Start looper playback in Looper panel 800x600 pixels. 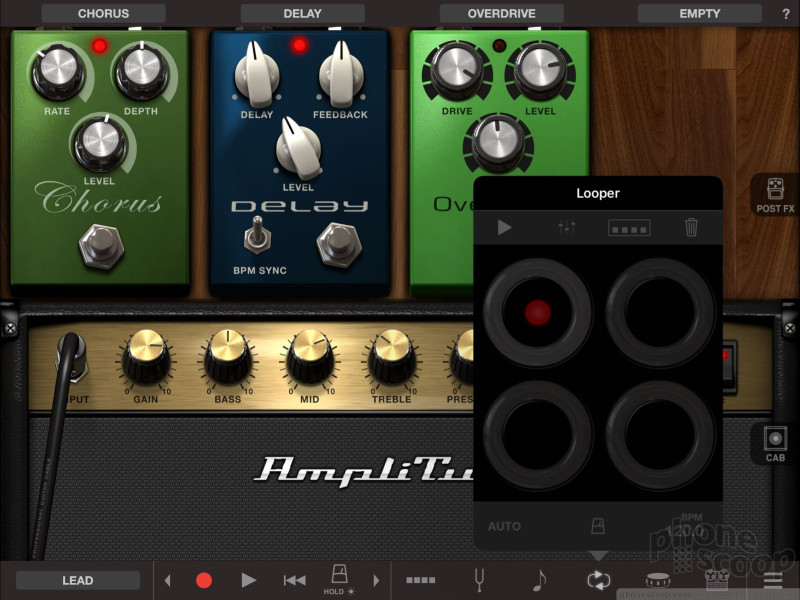point(504,227)
